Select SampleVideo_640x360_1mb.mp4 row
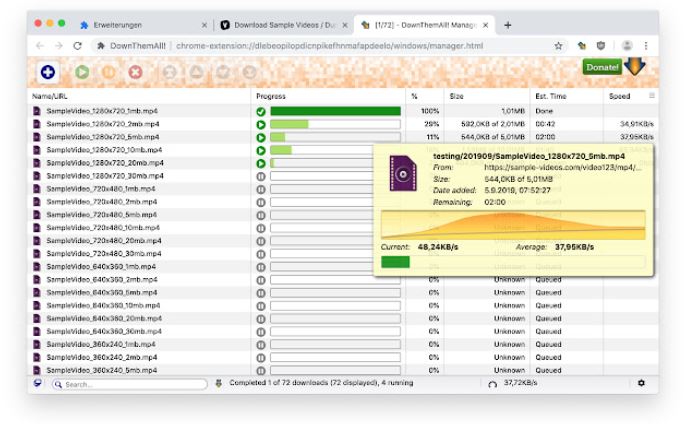Viewport: 684px width, 424px height. [201, 267]
